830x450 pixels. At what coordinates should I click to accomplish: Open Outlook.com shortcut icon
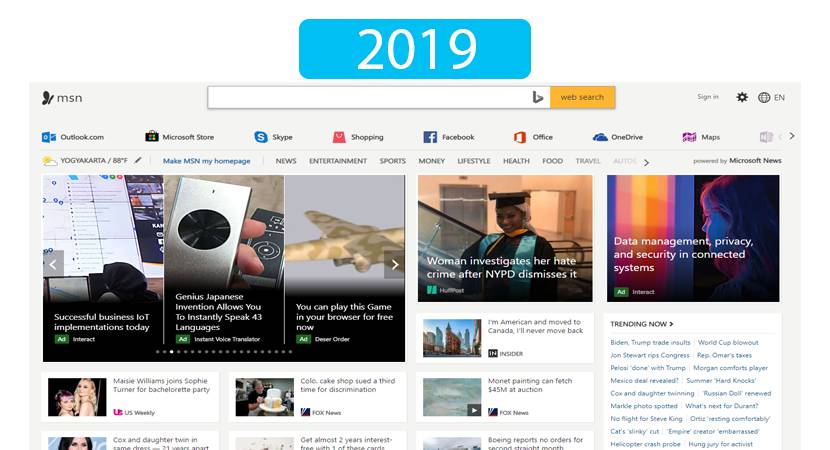(x=49, y=137)
